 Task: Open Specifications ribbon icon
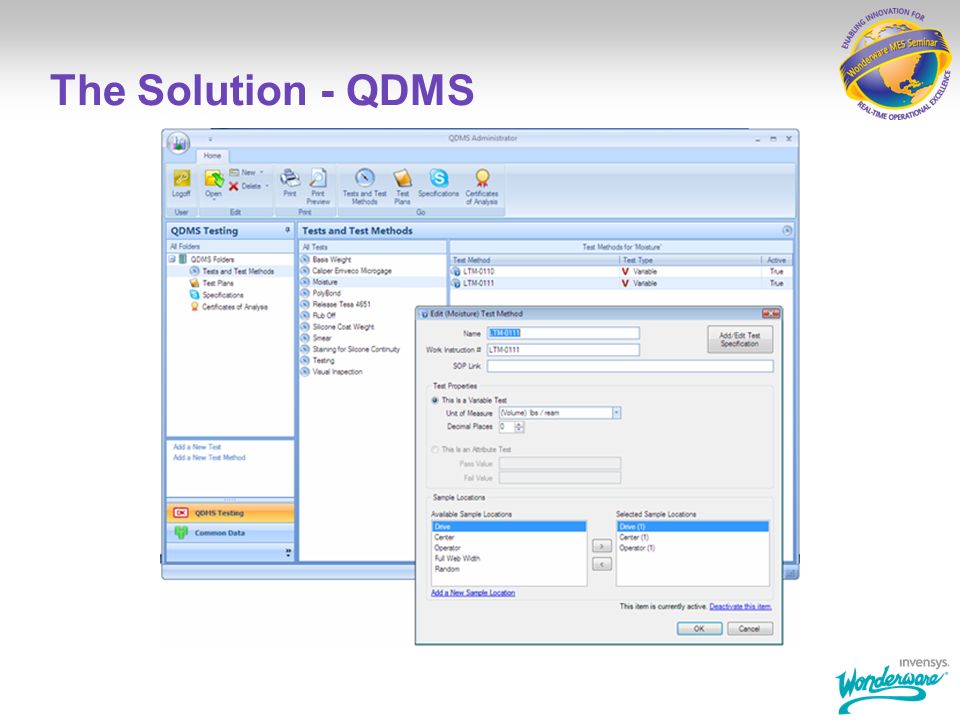[x=438, y=178]
